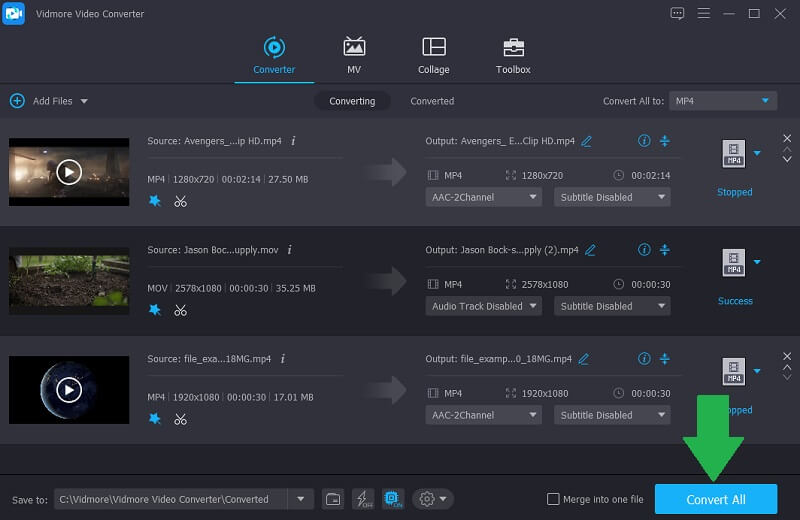The image size is (800, 520).
Task: Rename the Avengers output file with pencil
Action: tap(587, 141)
